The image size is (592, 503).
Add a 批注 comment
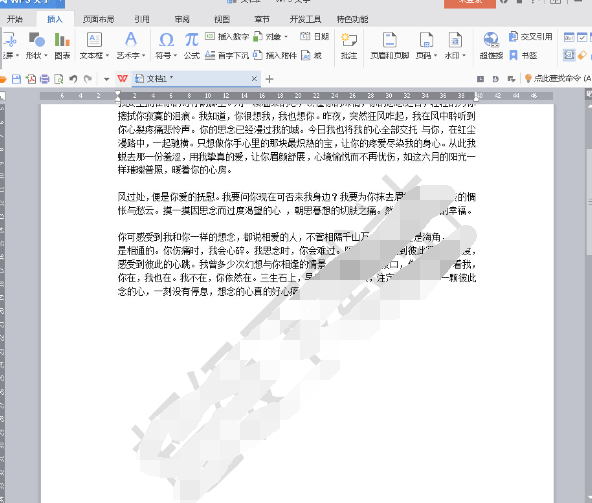tap(348, 46)
